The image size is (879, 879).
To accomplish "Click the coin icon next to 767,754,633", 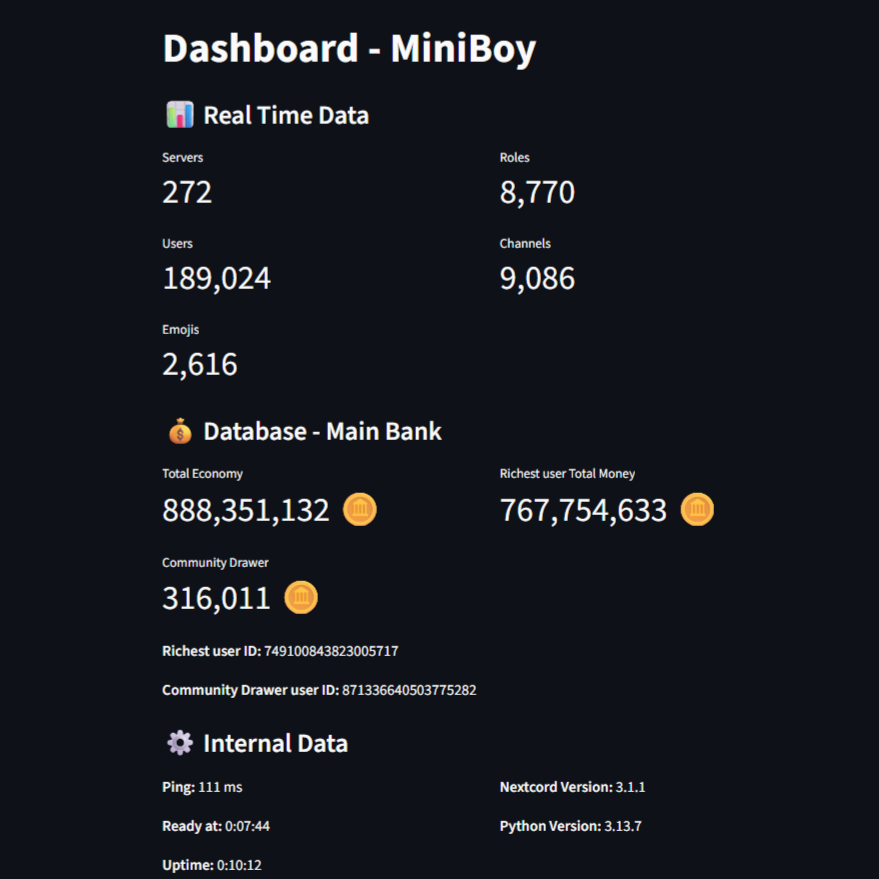I will click(x=697, y=510).
